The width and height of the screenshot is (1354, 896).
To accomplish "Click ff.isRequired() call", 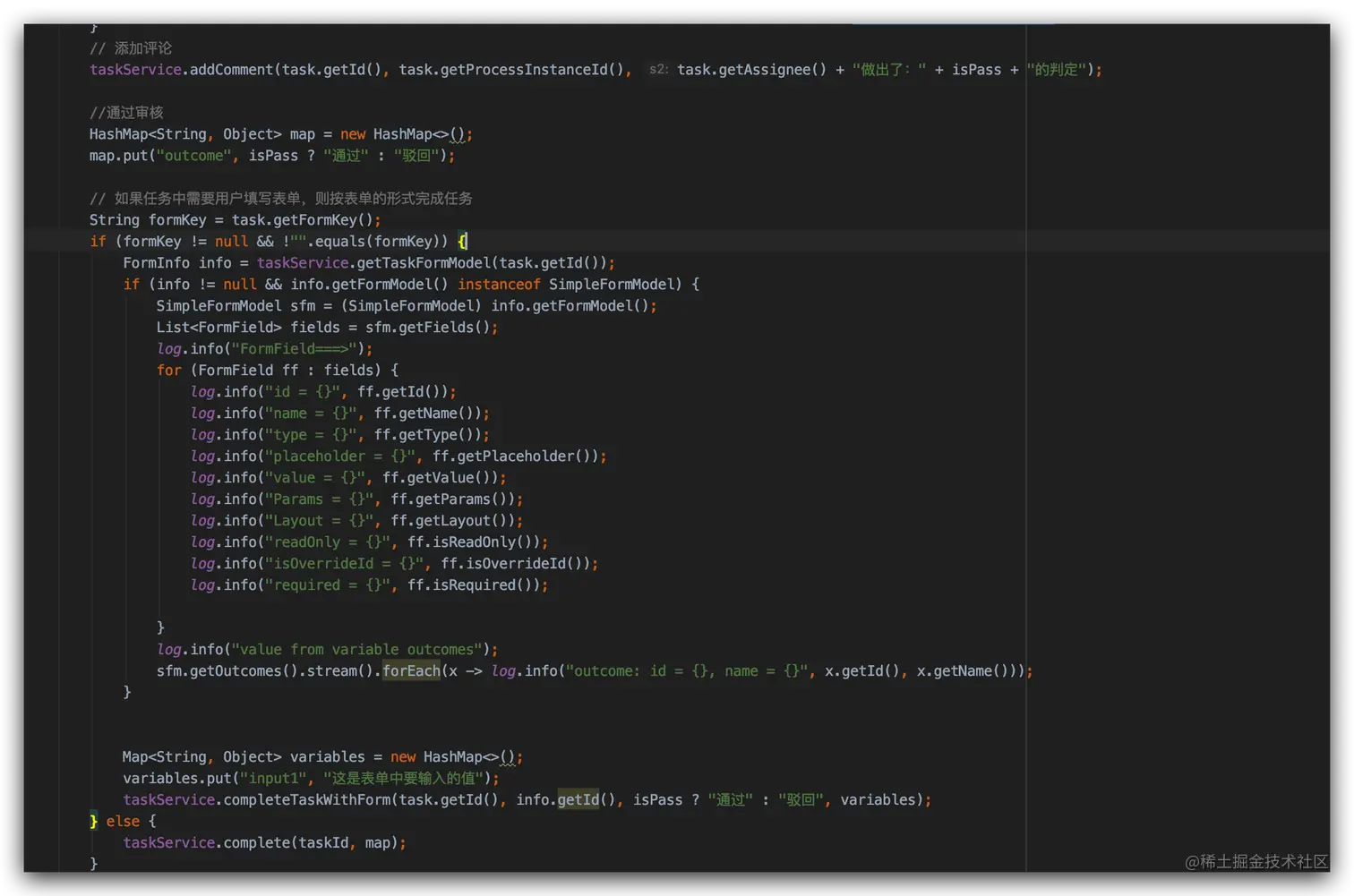I will [473, 585].
